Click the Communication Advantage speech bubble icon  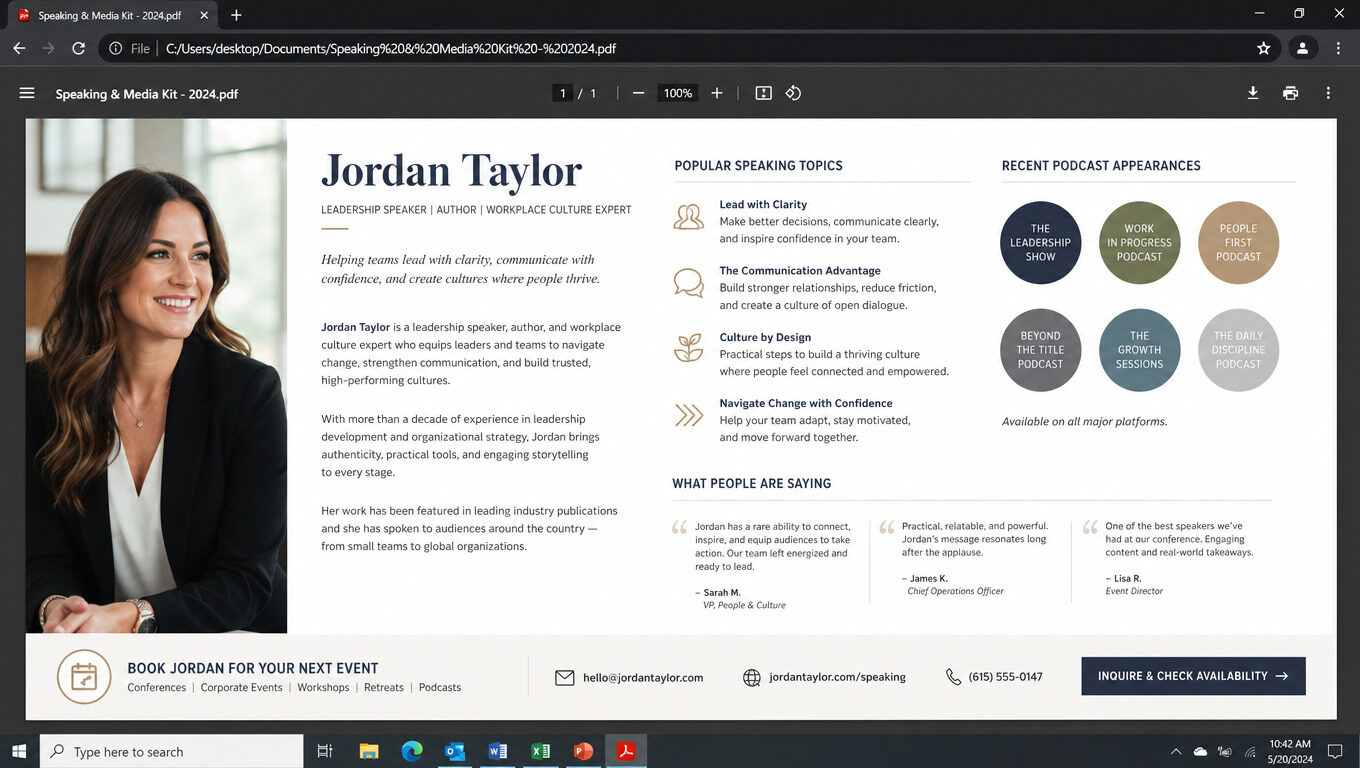click(689, 283)
